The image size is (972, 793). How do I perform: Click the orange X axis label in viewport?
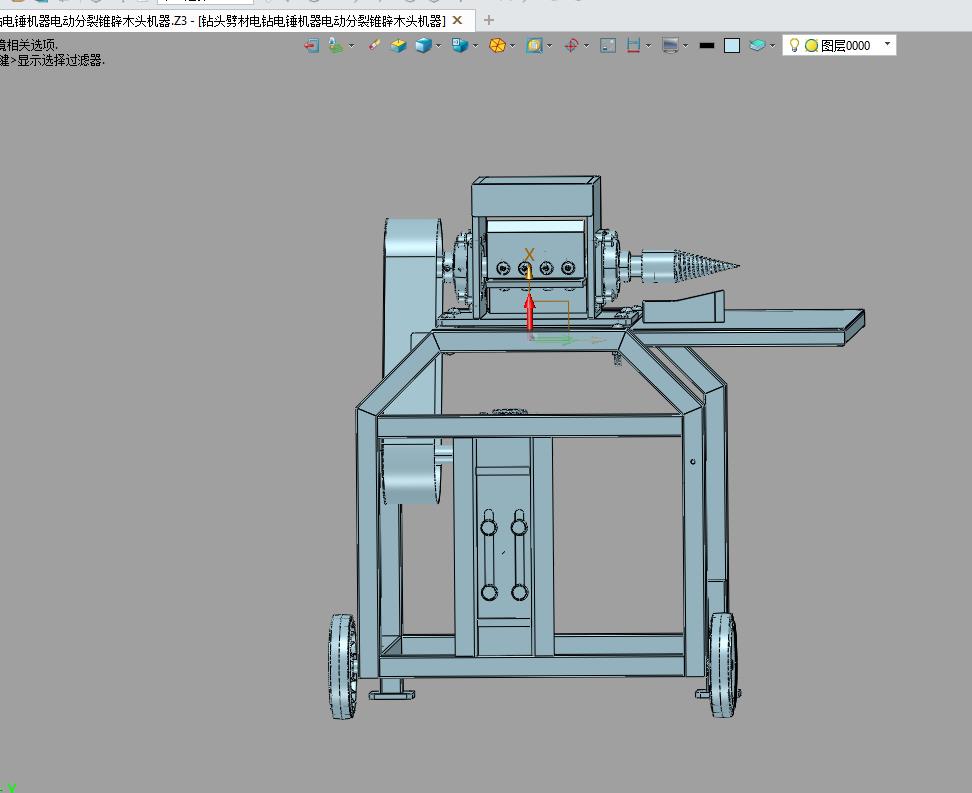click(x=529, y=254)
